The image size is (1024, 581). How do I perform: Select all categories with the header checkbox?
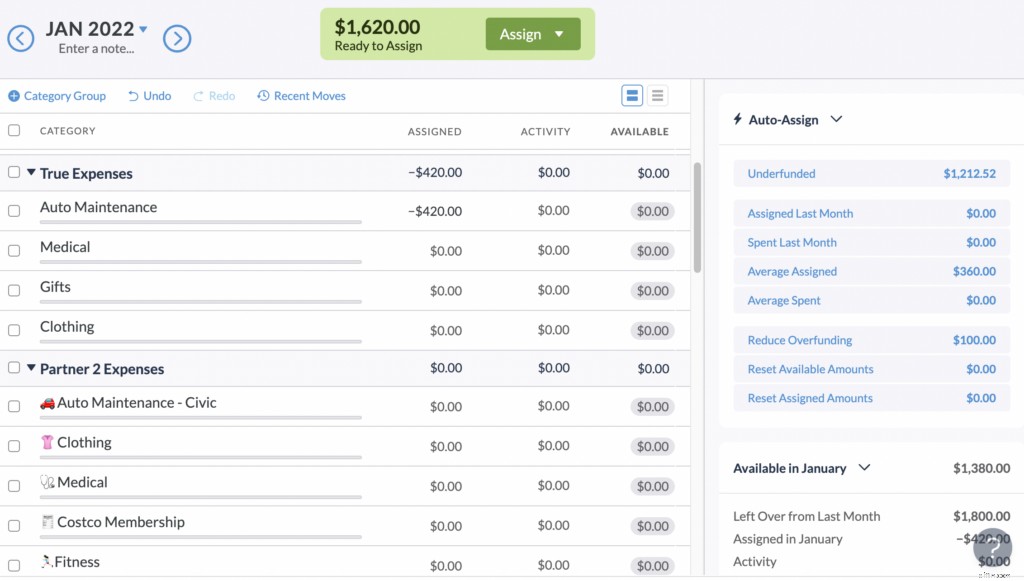(x=14, y=130)
